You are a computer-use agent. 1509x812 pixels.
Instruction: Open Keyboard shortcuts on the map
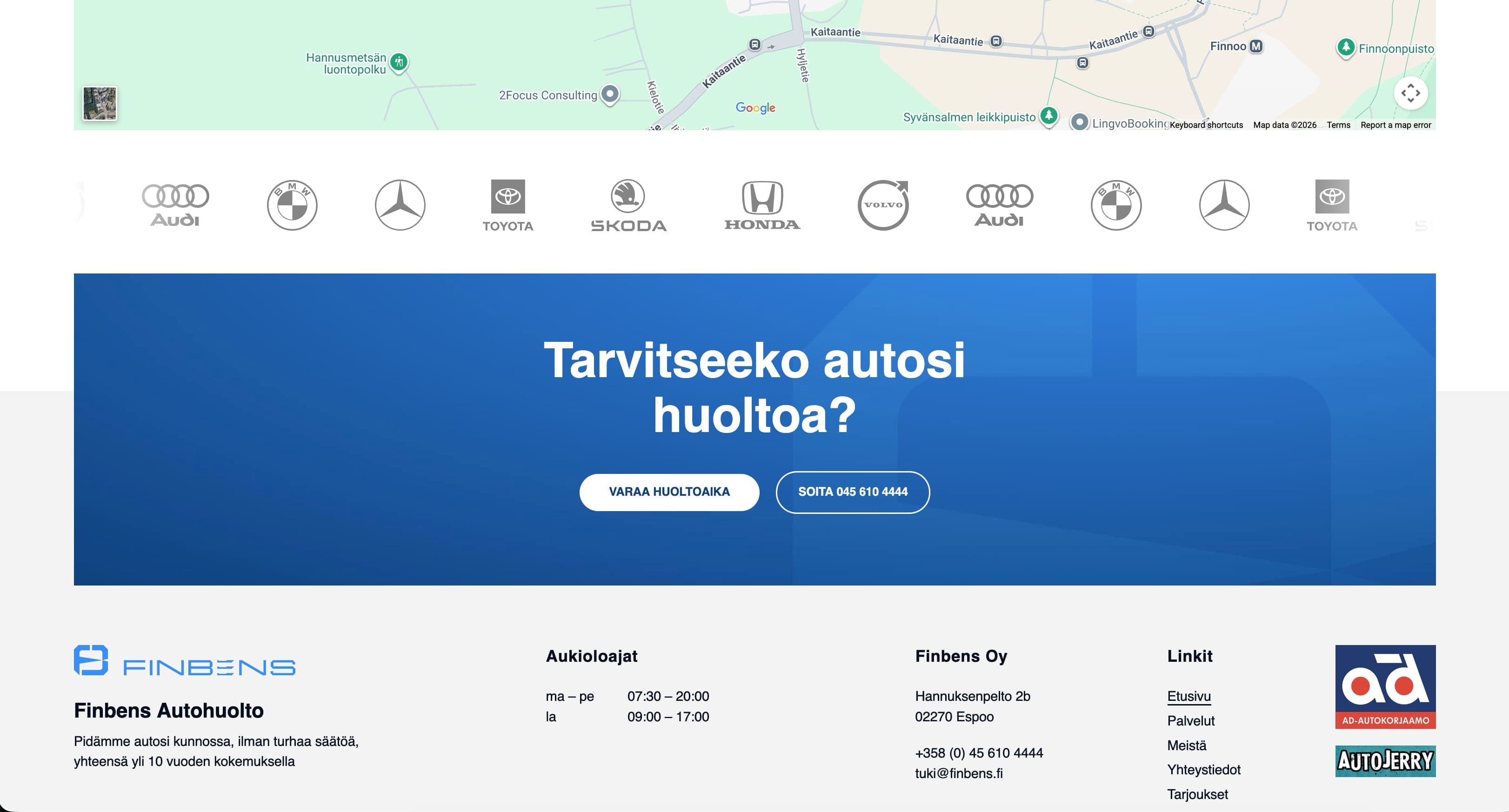[1206, 125]
